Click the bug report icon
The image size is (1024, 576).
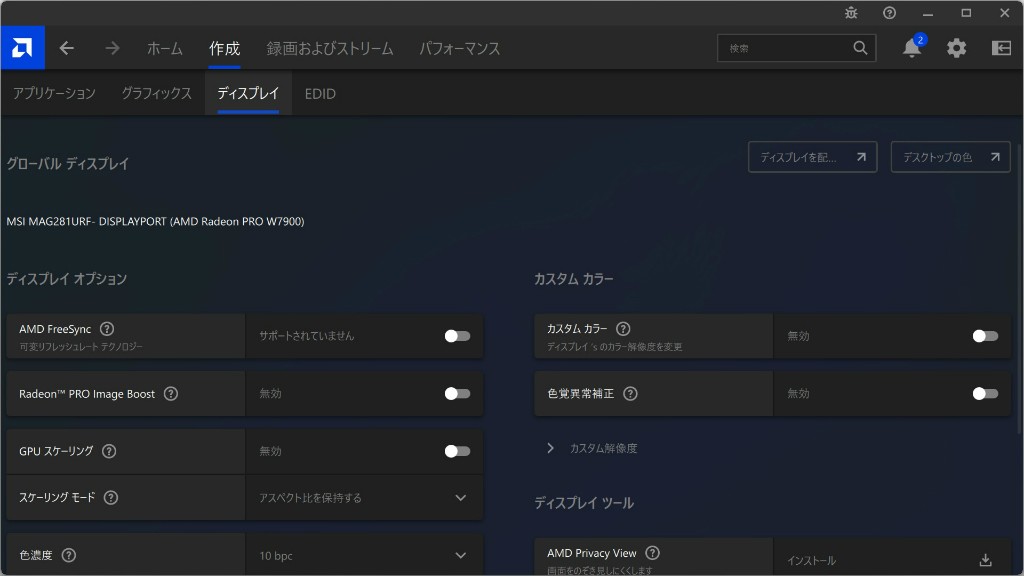click(851, 12)
